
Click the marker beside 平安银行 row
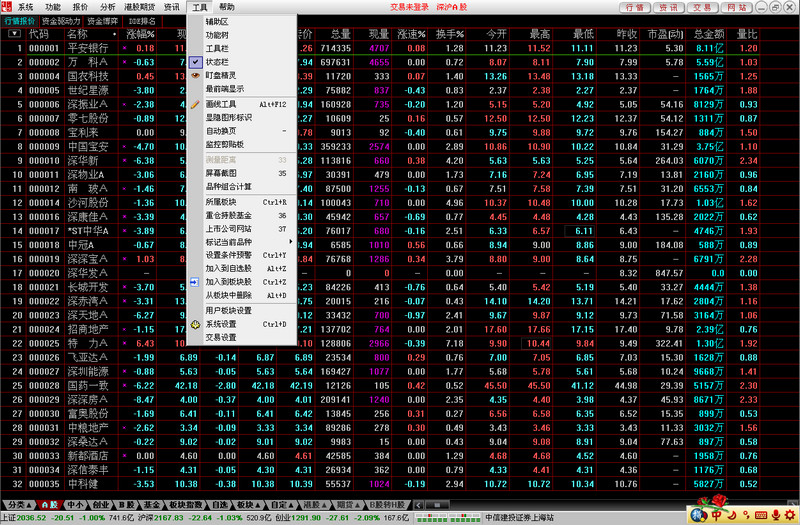(124, 48)
